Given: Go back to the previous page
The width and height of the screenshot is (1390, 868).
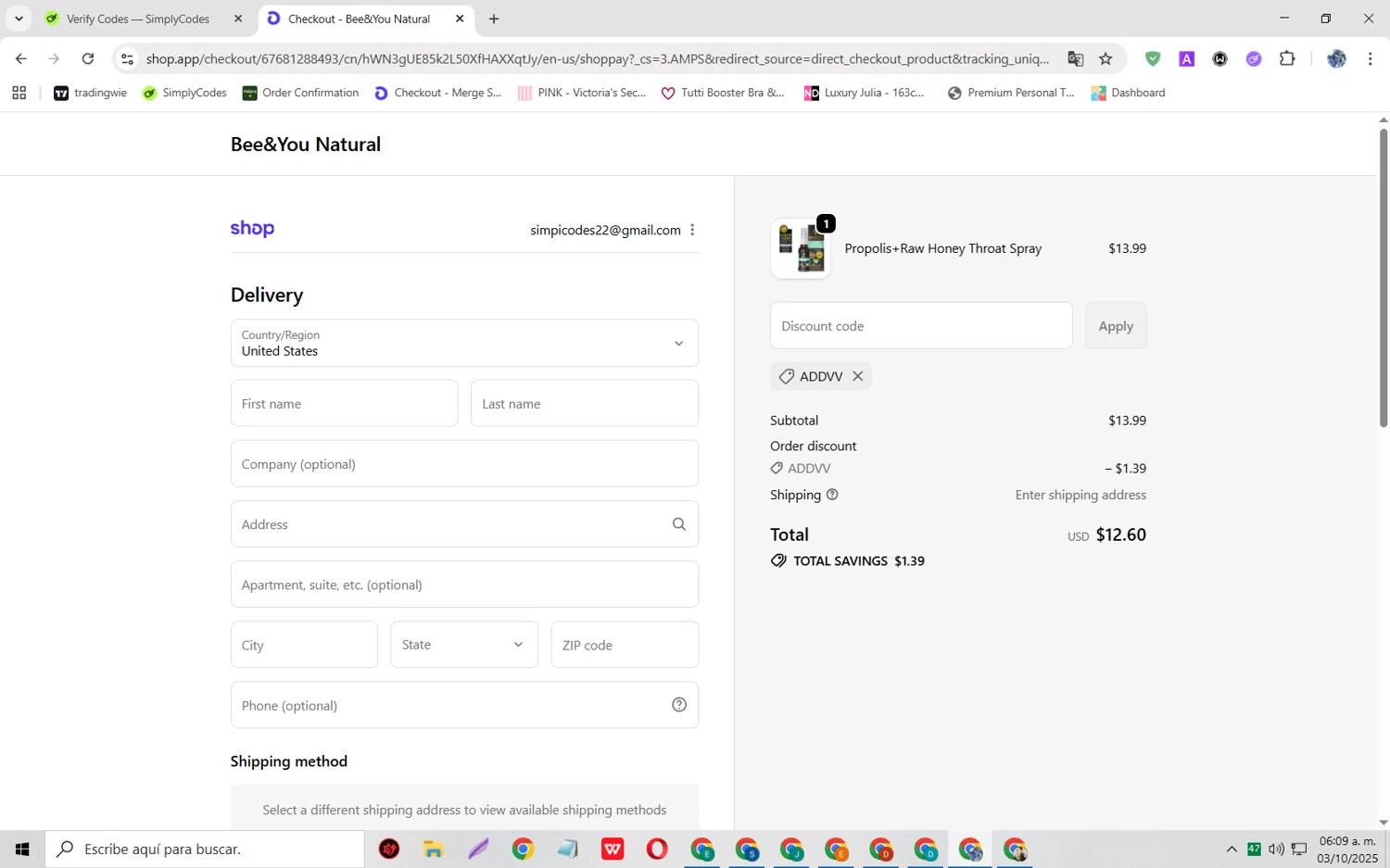Looking at the screenshot, I should point(21,58).
